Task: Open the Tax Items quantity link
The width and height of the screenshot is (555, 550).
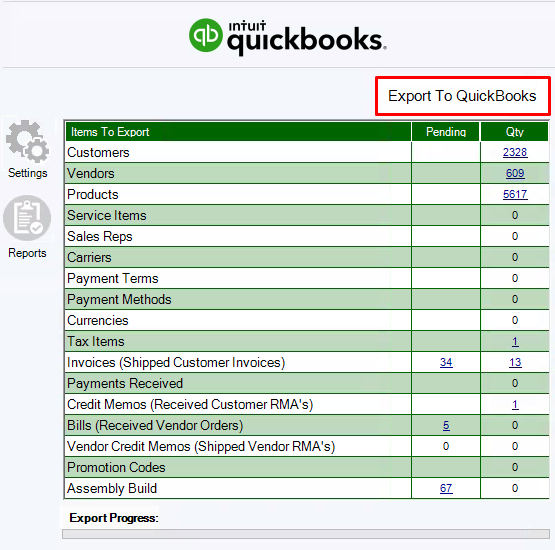Action: (515, 341)
